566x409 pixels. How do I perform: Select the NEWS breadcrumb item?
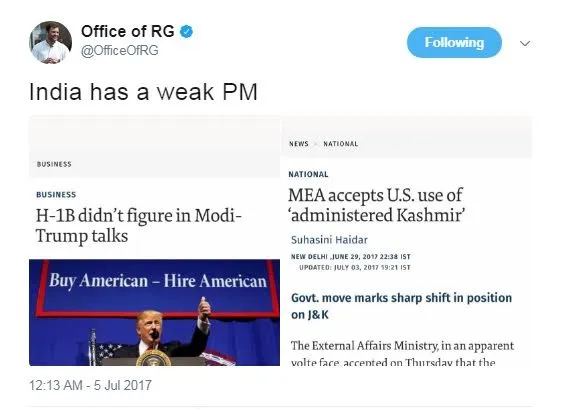point(299,144)
